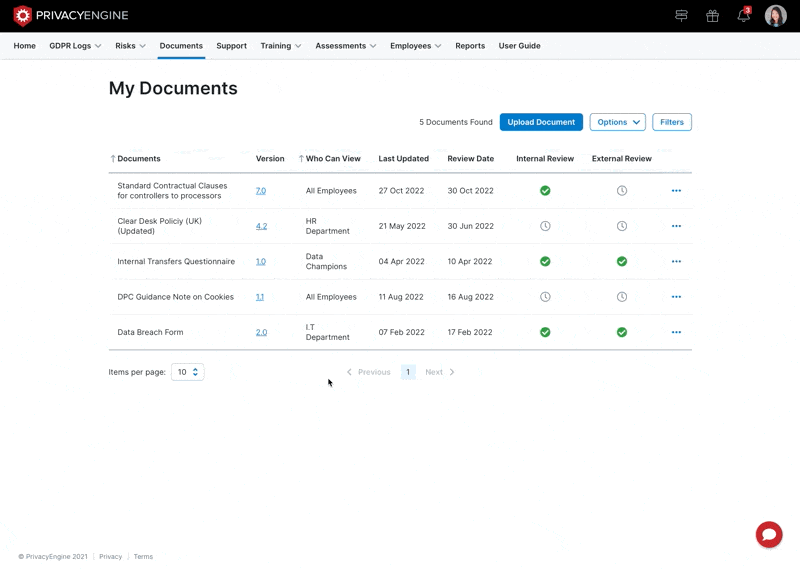Click 'Data Breach Form' document name
Viewport: 800px width, 569px height.
[x=150, y=332]
